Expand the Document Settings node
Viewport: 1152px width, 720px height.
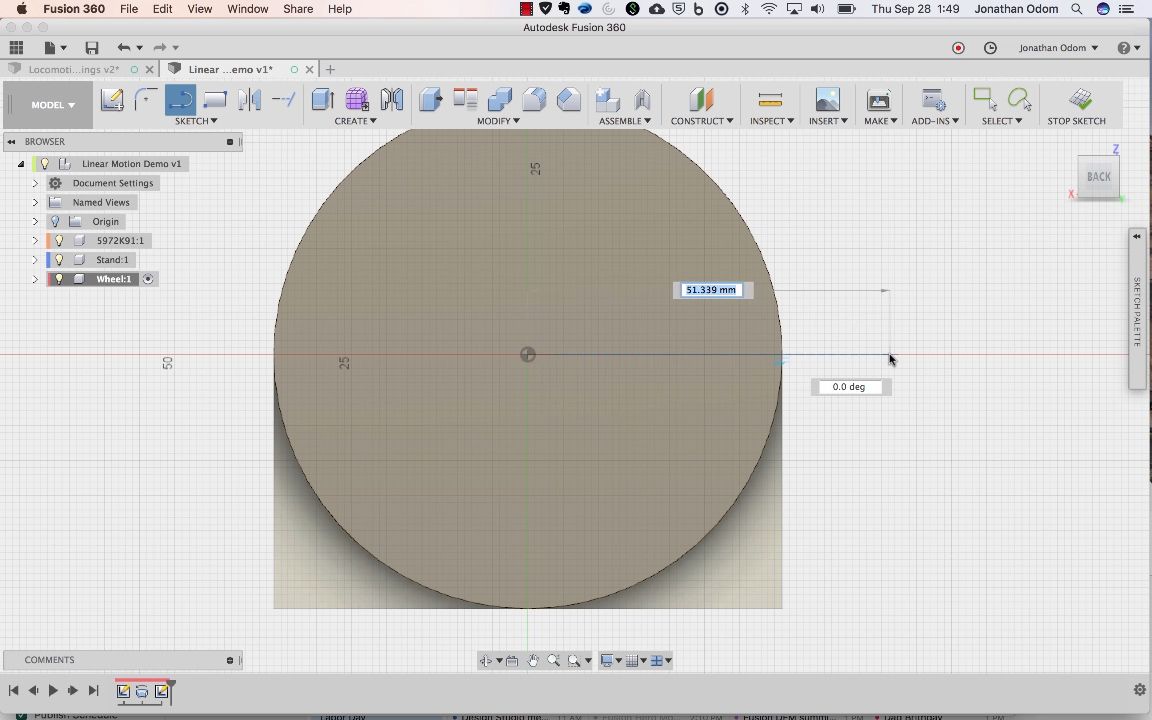(35, 184)
